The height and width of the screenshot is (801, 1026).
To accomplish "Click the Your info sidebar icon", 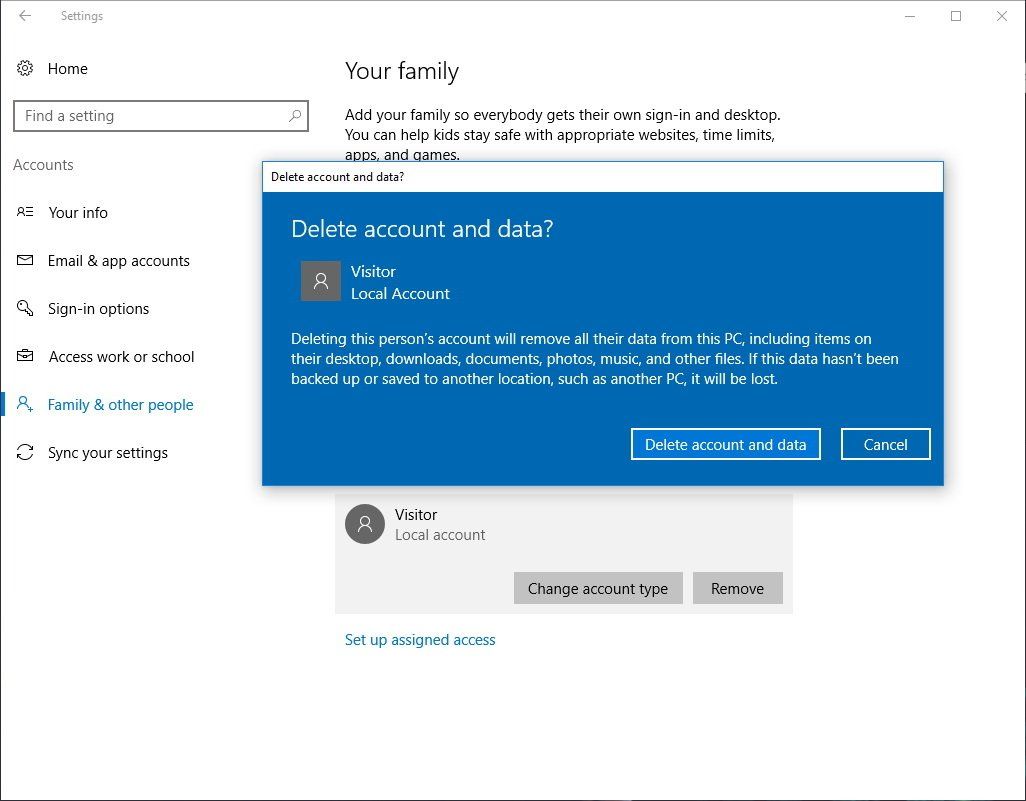I will (x=25, y=212).
